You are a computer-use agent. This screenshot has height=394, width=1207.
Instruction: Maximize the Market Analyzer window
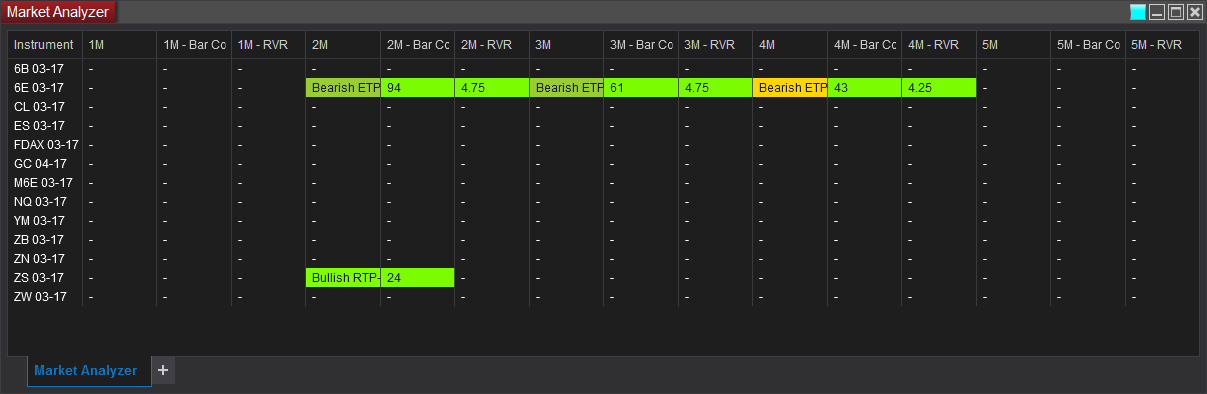pyautogui.click(x=1176, y=12)
